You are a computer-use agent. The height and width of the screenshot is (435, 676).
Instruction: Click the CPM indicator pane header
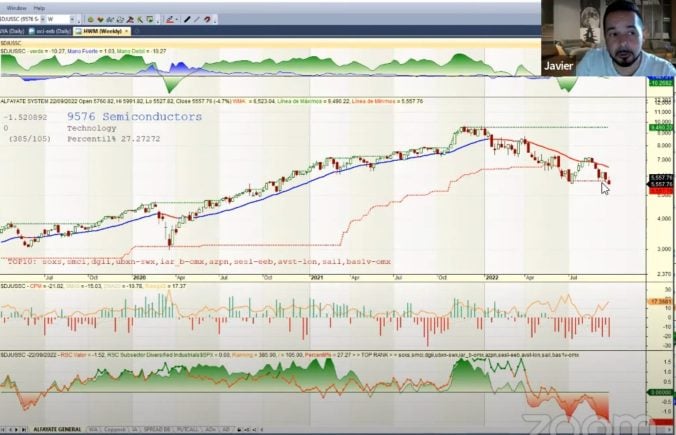point(93,286)
